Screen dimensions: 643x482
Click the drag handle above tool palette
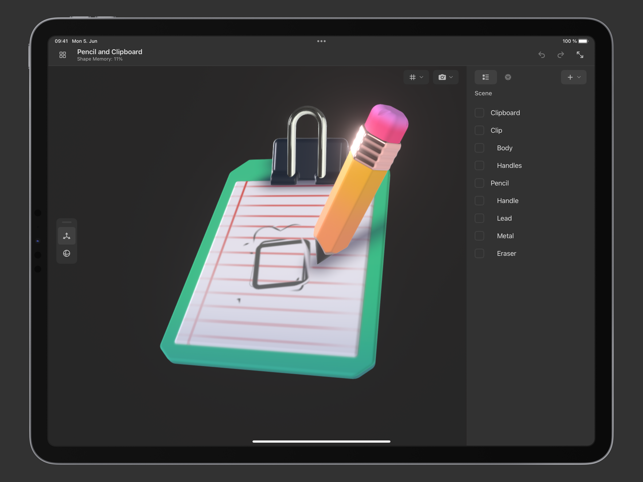tap(67, 222)
